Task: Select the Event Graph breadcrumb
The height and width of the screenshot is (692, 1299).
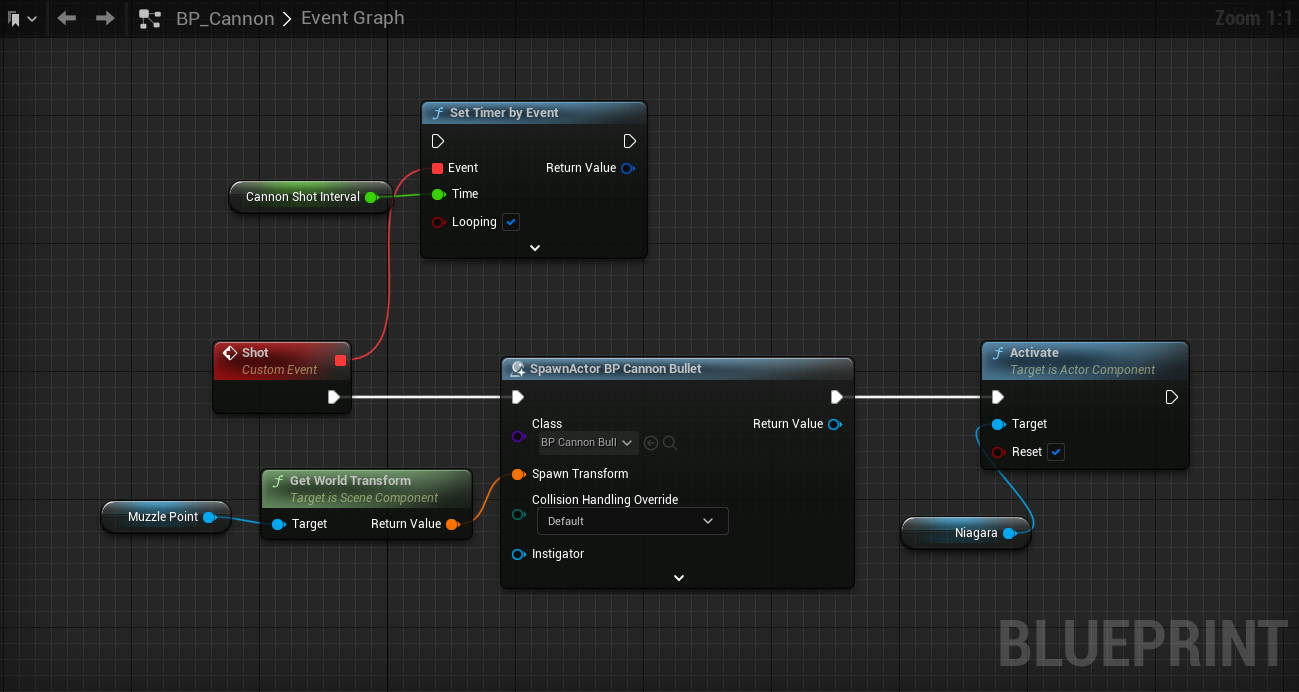Action: (x=353, y=18)
